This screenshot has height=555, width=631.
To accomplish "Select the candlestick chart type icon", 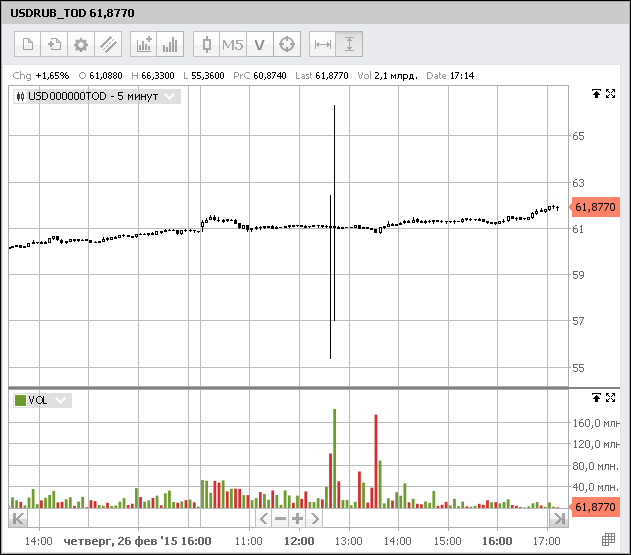I will point(206,44).
